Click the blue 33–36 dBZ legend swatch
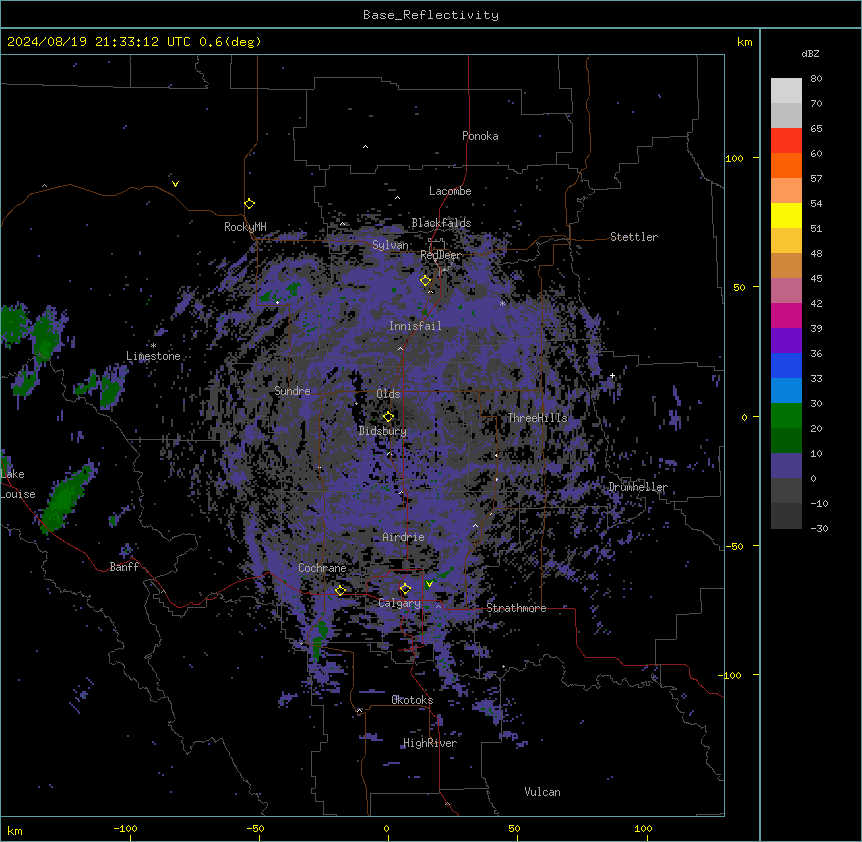The image size is (862, 842). pyautogui.click(x=786, y=365)
